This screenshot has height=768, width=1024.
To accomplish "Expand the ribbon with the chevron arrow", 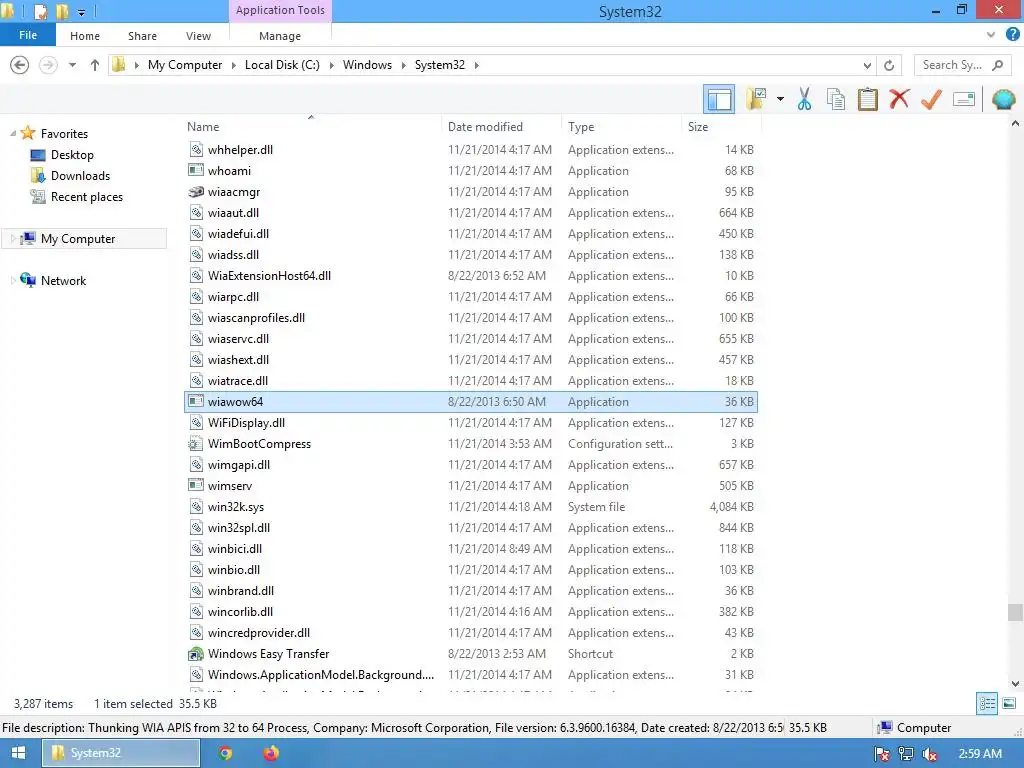I will pos(991,35).
